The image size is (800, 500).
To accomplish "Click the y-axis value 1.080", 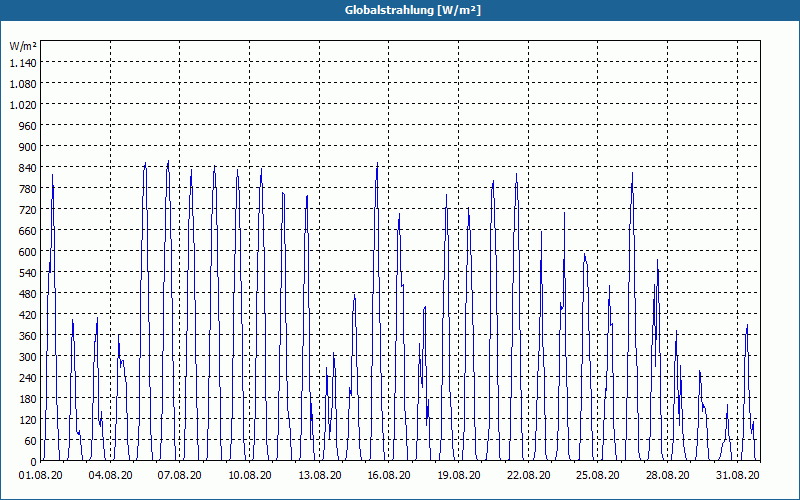I will tap(23, 84).
